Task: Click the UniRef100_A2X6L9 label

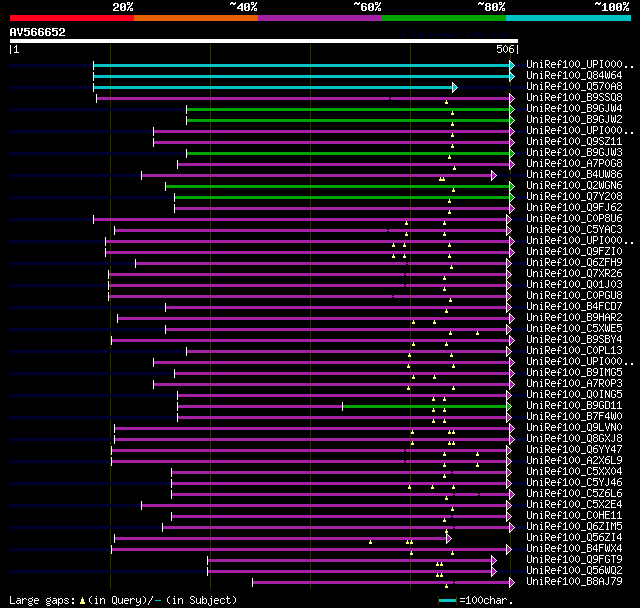Action: point(574,461)
